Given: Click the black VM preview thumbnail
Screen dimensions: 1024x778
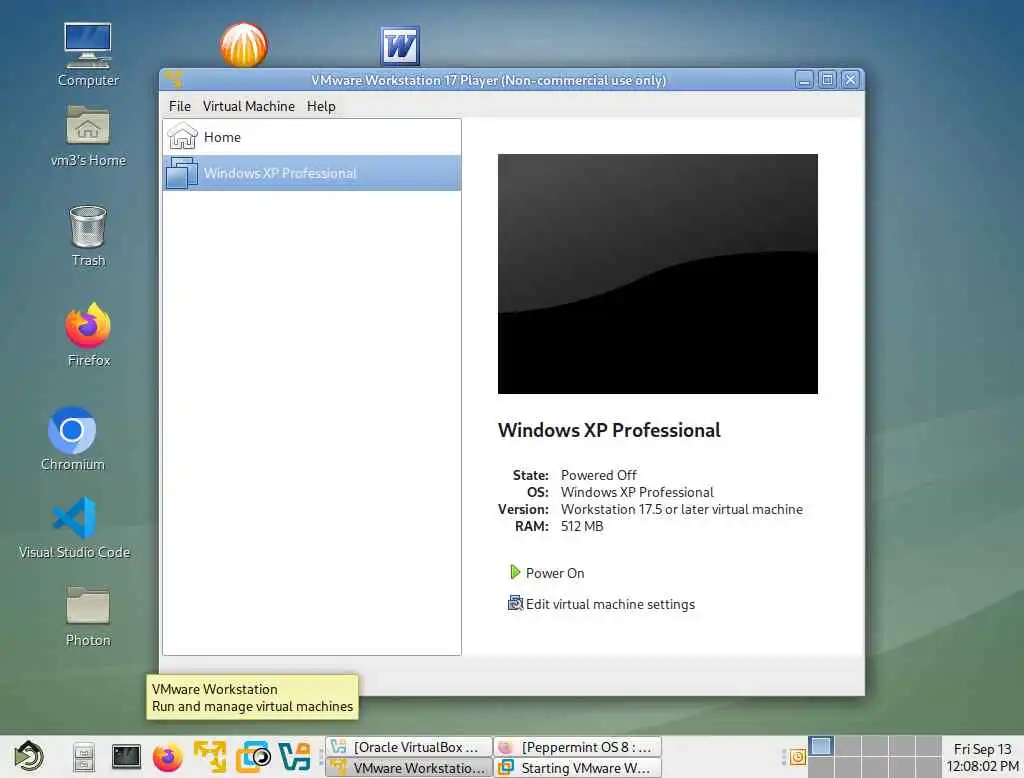Looking at the screenshot, I should 658,274.
